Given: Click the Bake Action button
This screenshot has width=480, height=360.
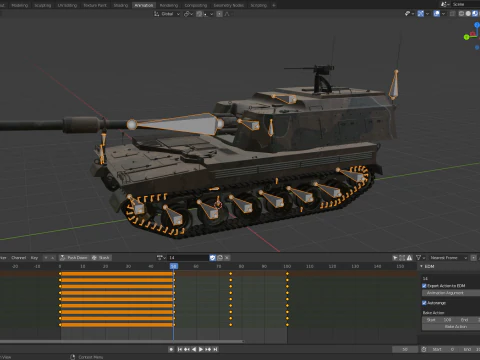Looking at the screenshot, I should coord(451,327).
